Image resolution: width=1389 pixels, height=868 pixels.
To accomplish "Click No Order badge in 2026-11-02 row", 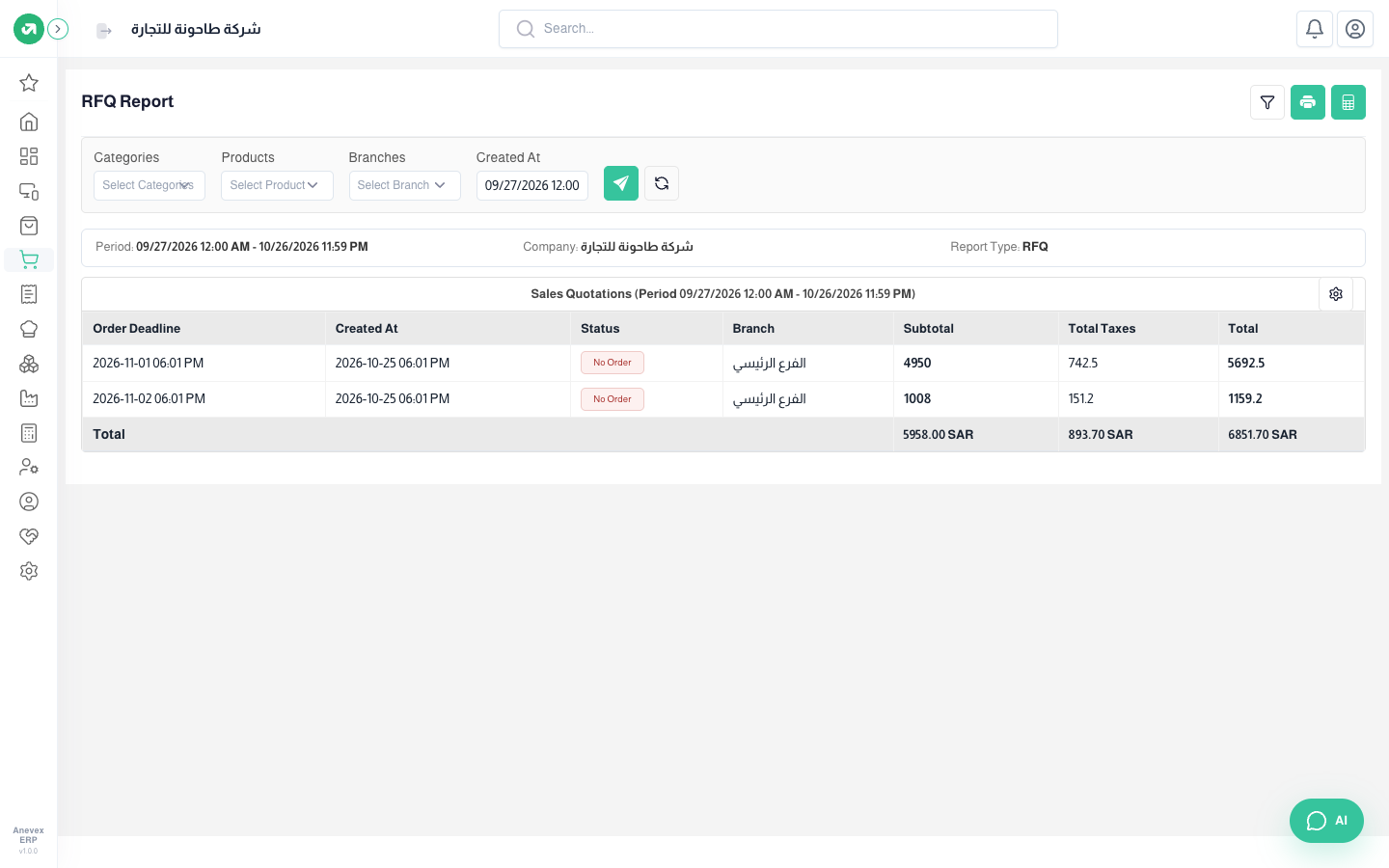I will point(613,399).
